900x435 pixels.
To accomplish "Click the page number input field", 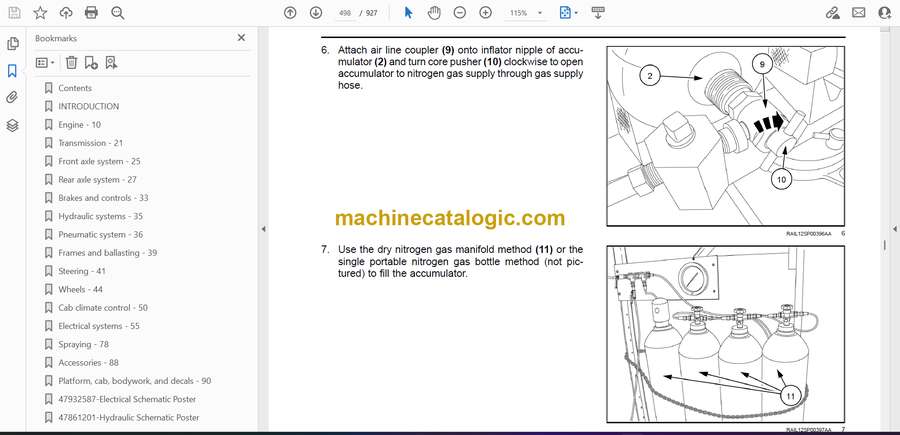I will 347,13.
